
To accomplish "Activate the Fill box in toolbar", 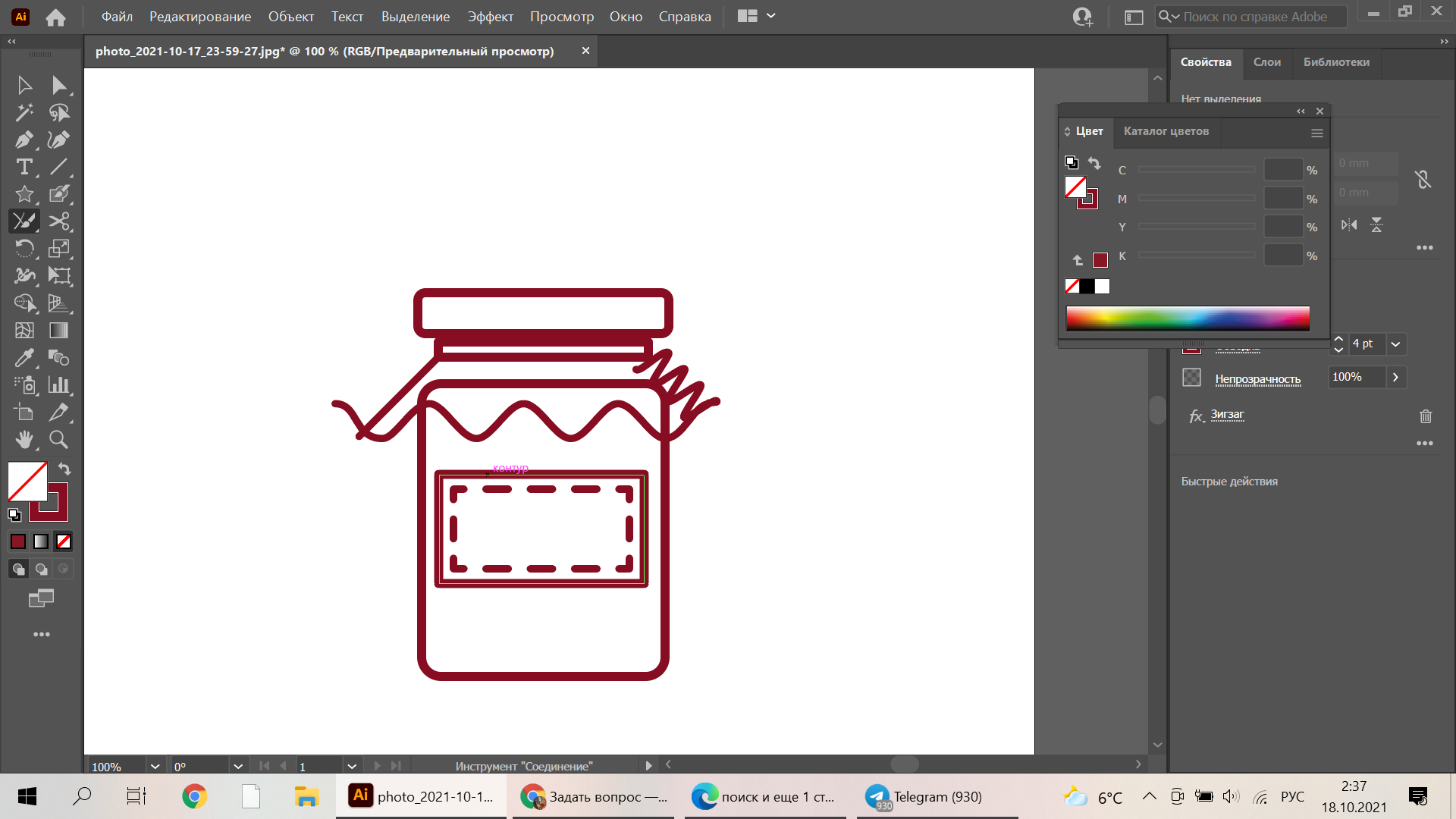I will [x=27, y=482].
